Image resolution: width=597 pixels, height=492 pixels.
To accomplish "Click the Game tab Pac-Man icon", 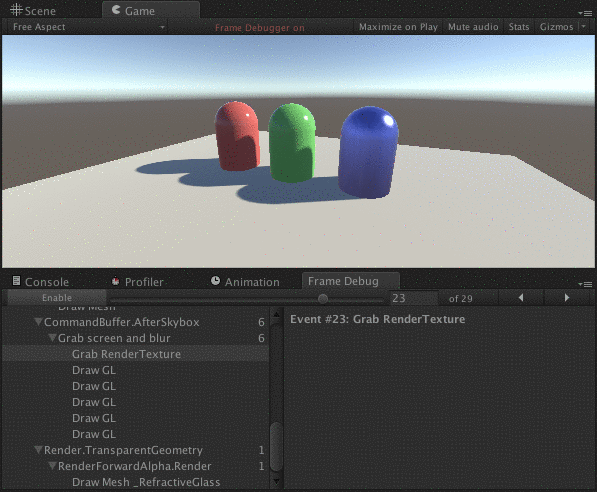I will (x=116, y=10).
